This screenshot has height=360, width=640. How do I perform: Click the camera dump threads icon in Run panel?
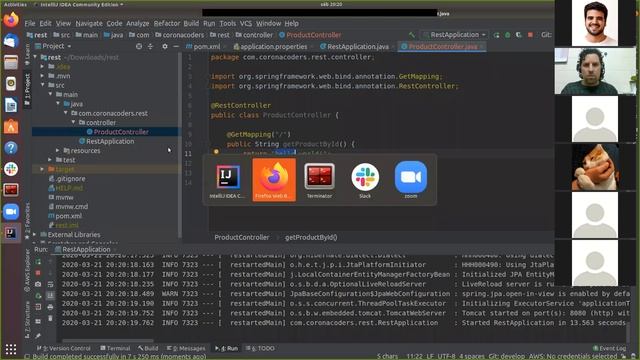pos(38,284)
